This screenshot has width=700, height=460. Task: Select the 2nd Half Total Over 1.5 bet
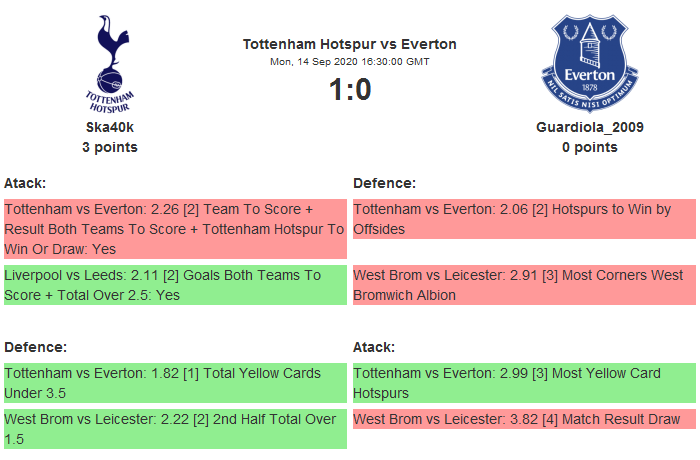[x=174, y=429]
